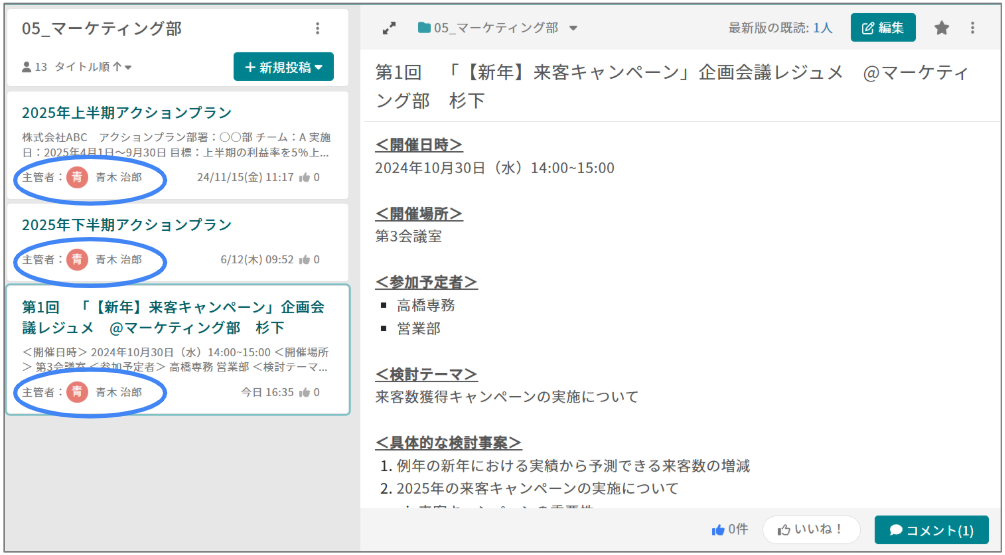This screenshot has height=555, width=1005.
Task: Click the 0件 like count at bottom
Action: point(729,529)
